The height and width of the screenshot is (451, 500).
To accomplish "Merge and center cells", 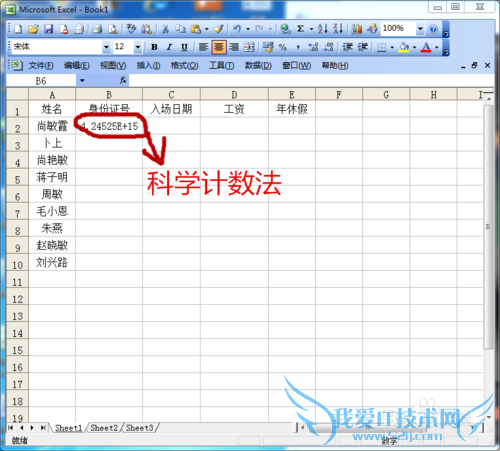I will [x=249, y=47].
